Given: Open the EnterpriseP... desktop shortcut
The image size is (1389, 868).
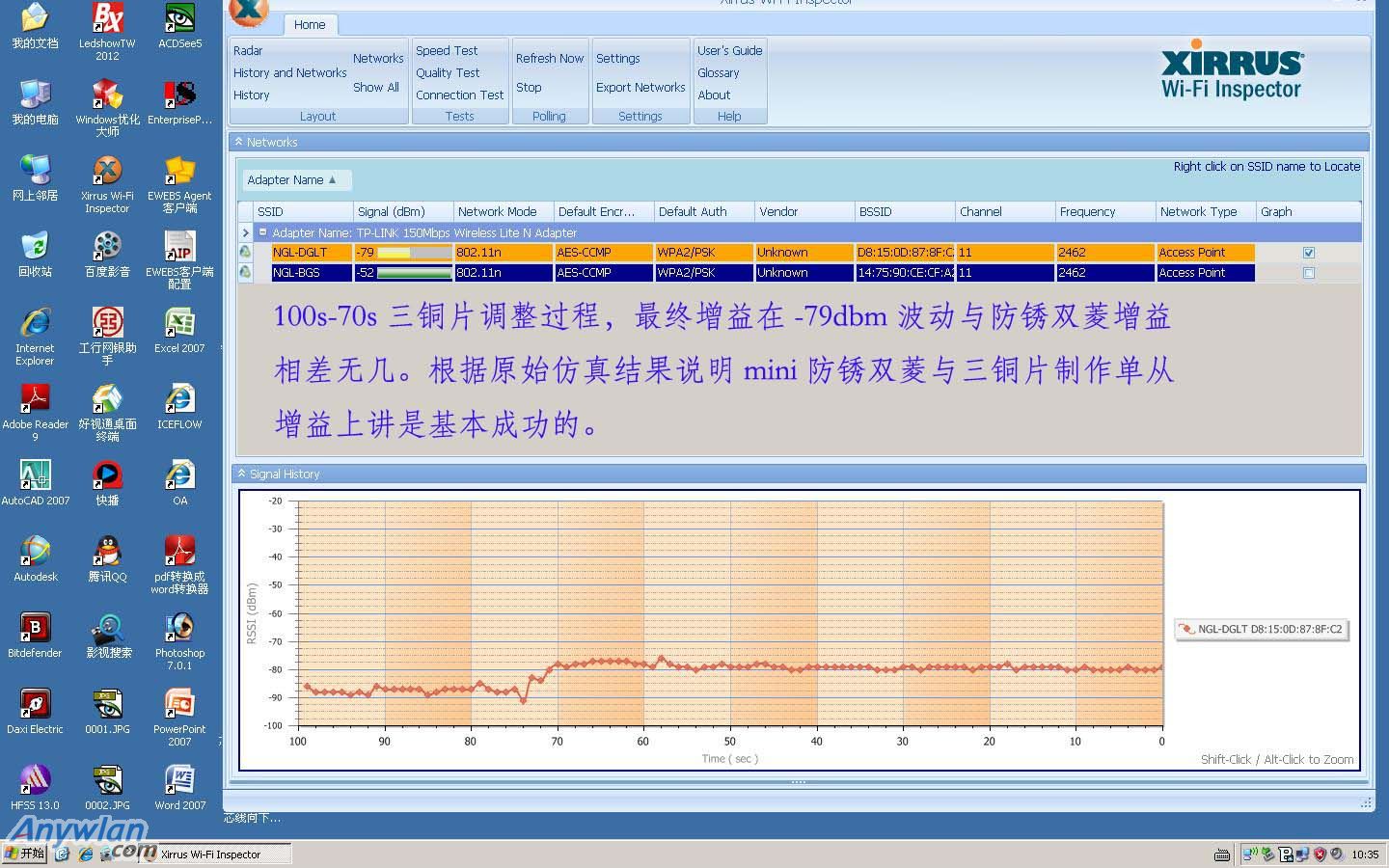Looking at the screenshot, I should pos(179,103).
